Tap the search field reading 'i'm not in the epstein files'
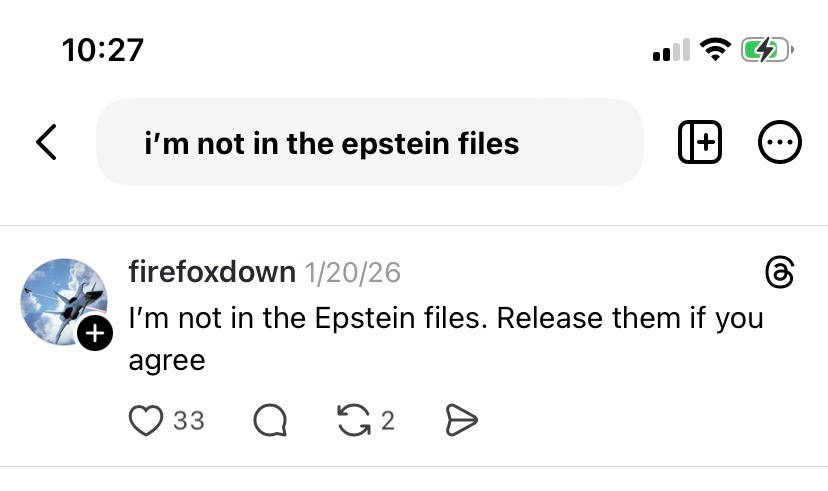This screenshot has height=491, width=828. click(x=369, y=143)
